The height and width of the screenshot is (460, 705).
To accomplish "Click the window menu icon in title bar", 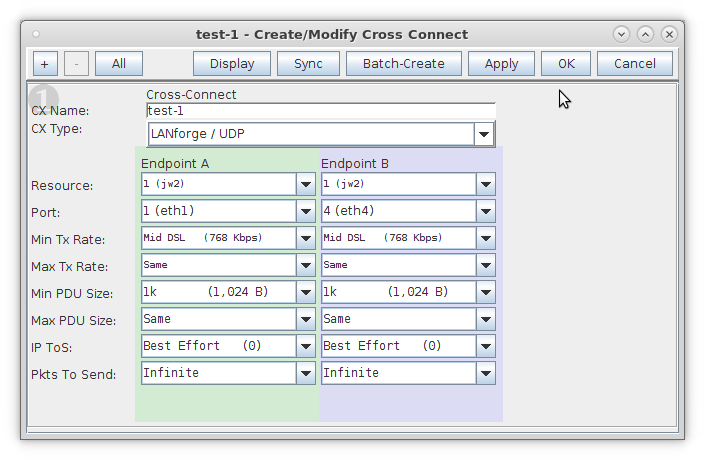I will coord(37,34).
